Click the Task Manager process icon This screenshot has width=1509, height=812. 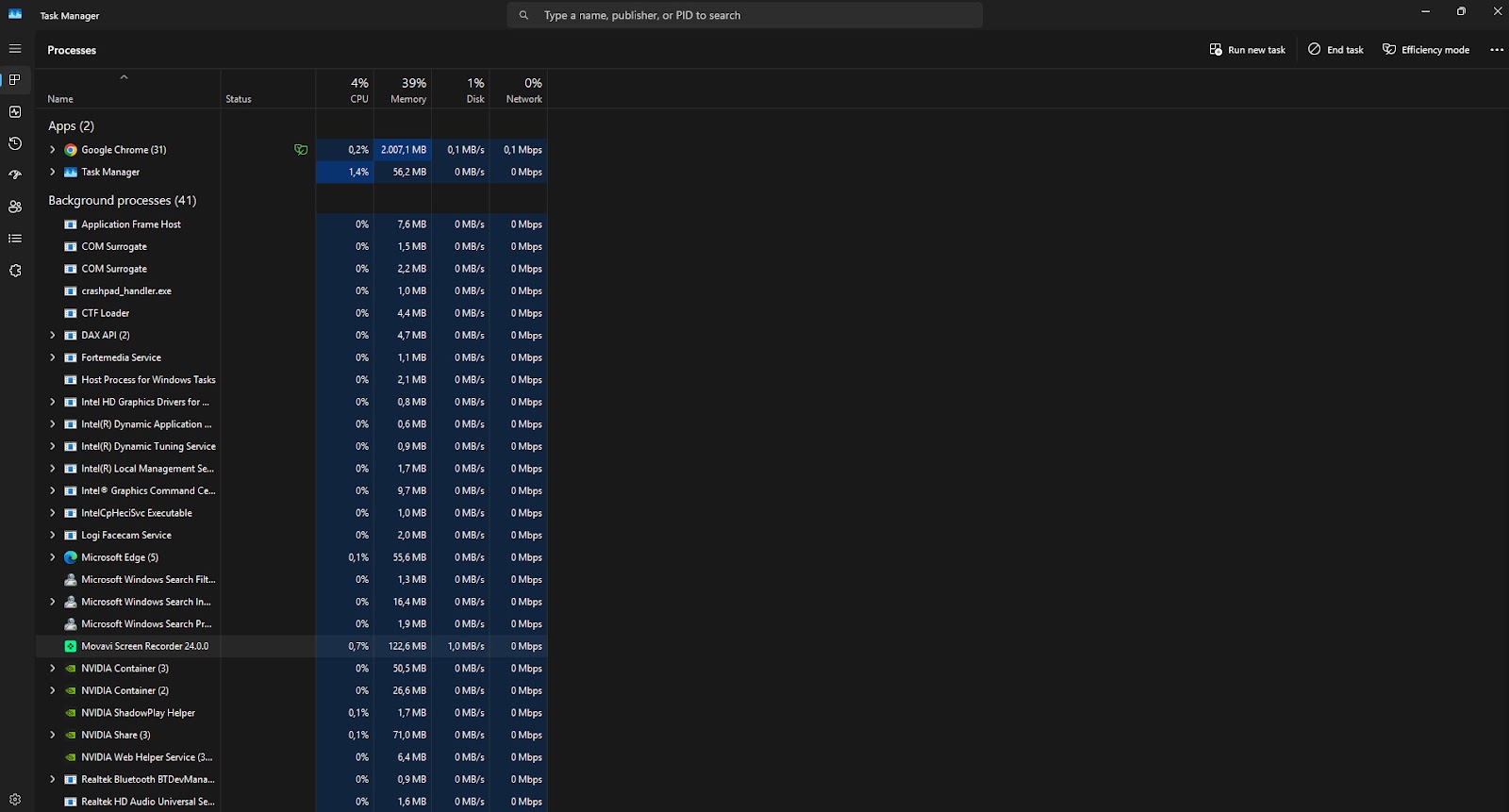coord(71,173)
